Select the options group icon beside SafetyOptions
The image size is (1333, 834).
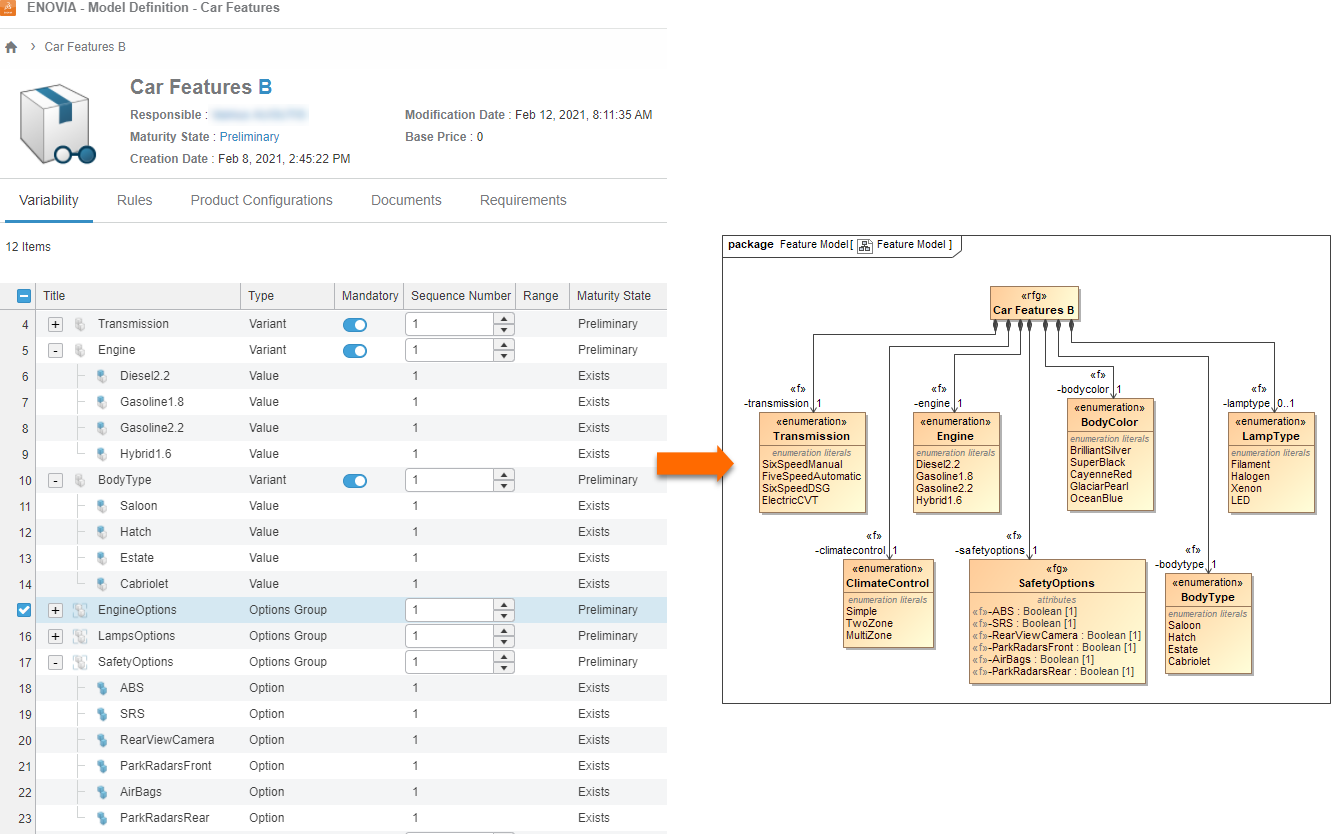coord(80,661)
